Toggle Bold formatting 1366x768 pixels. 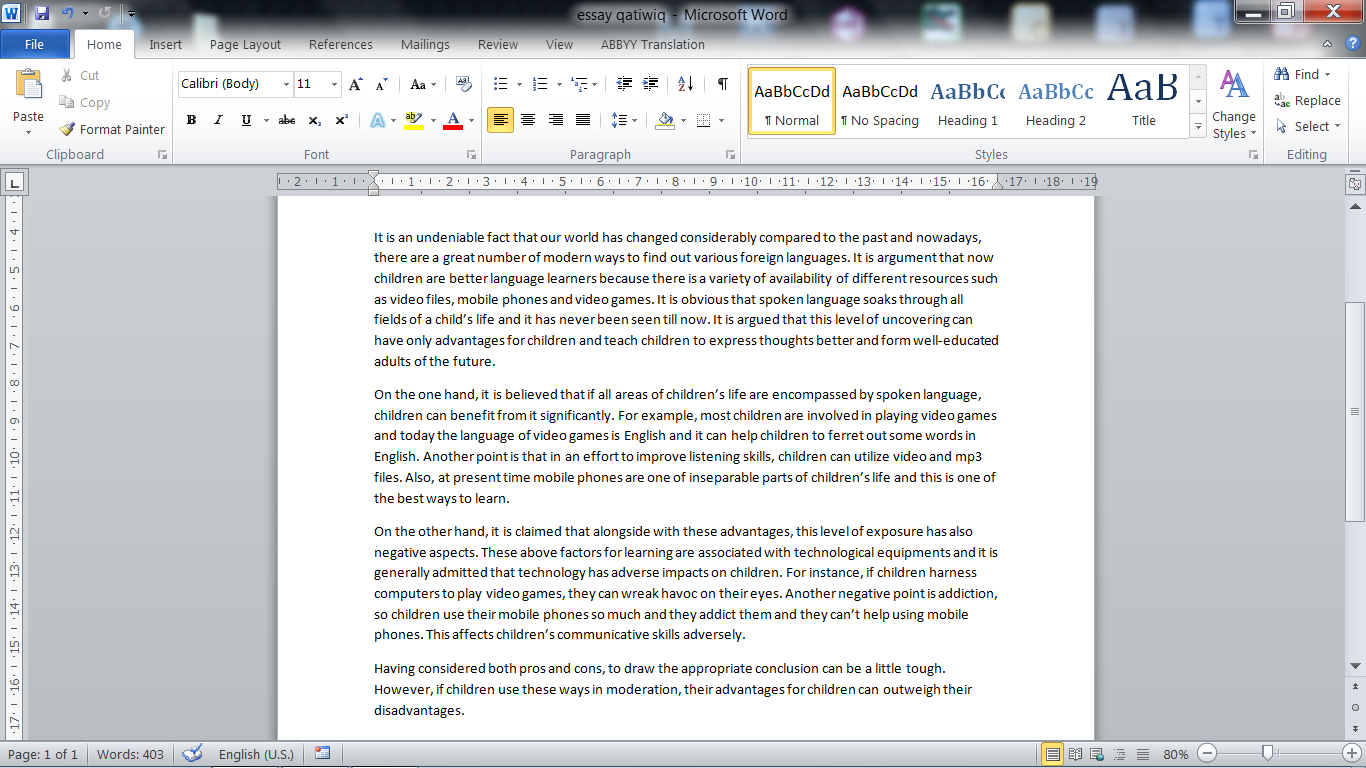tap(191, 120)
